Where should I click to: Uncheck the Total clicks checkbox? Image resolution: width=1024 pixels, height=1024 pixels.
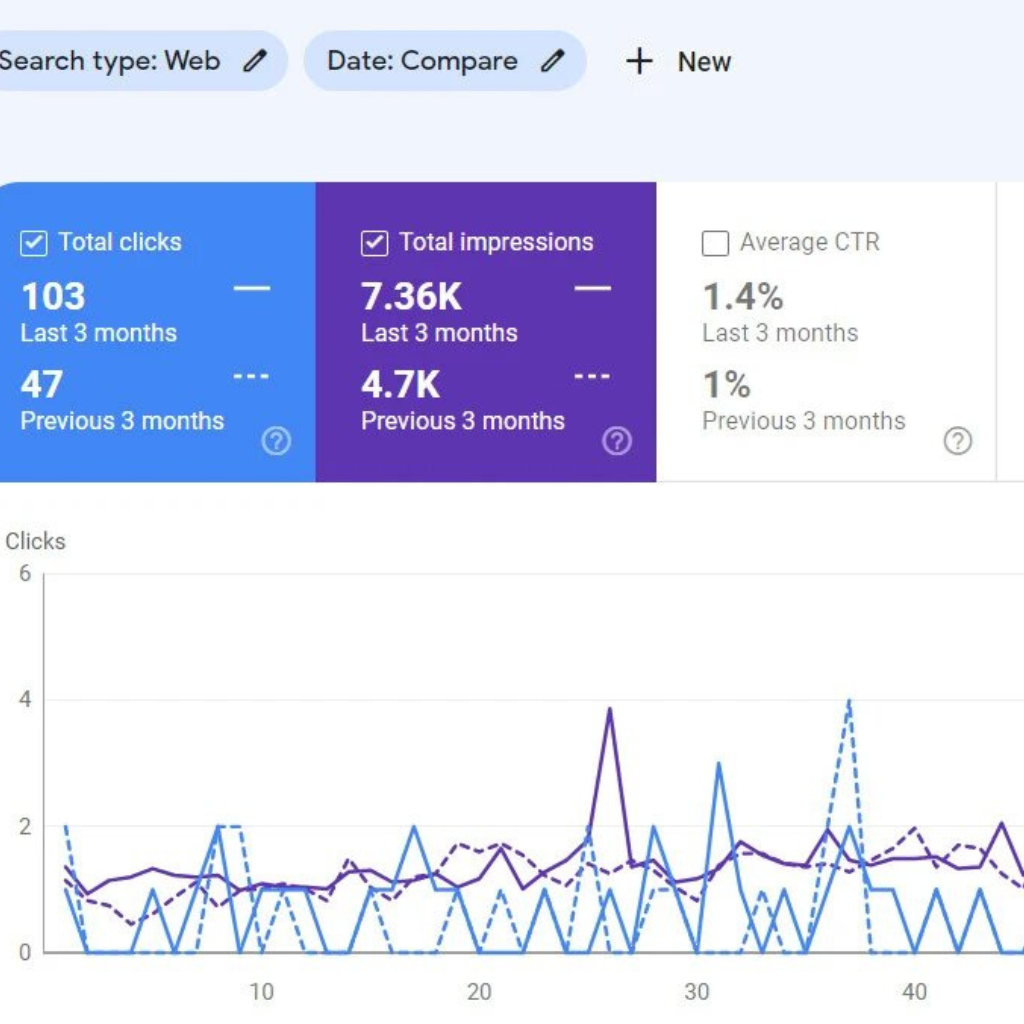click(x=33, y=243)
